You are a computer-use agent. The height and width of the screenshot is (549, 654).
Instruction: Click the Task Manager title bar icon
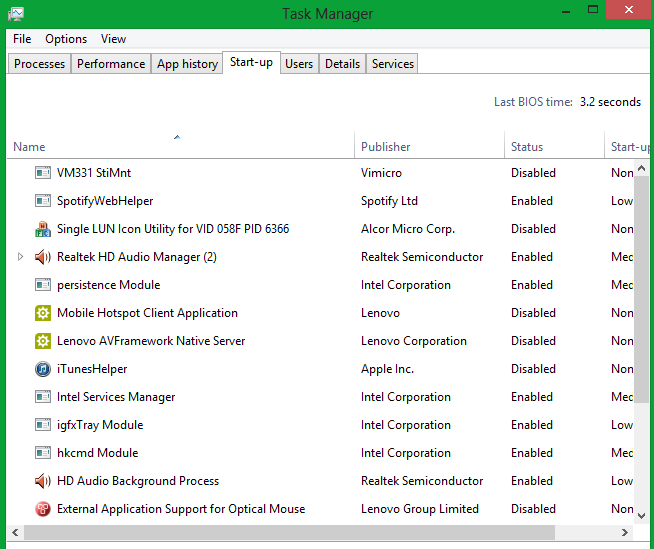pyautogui.click(x=16, y=14)
